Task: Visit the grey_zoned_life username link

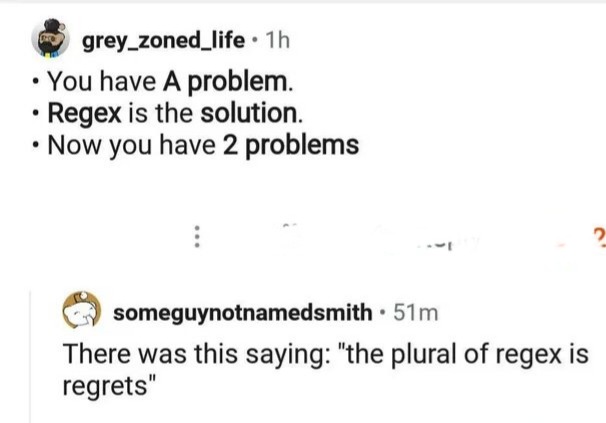Action: coord(163,41)
